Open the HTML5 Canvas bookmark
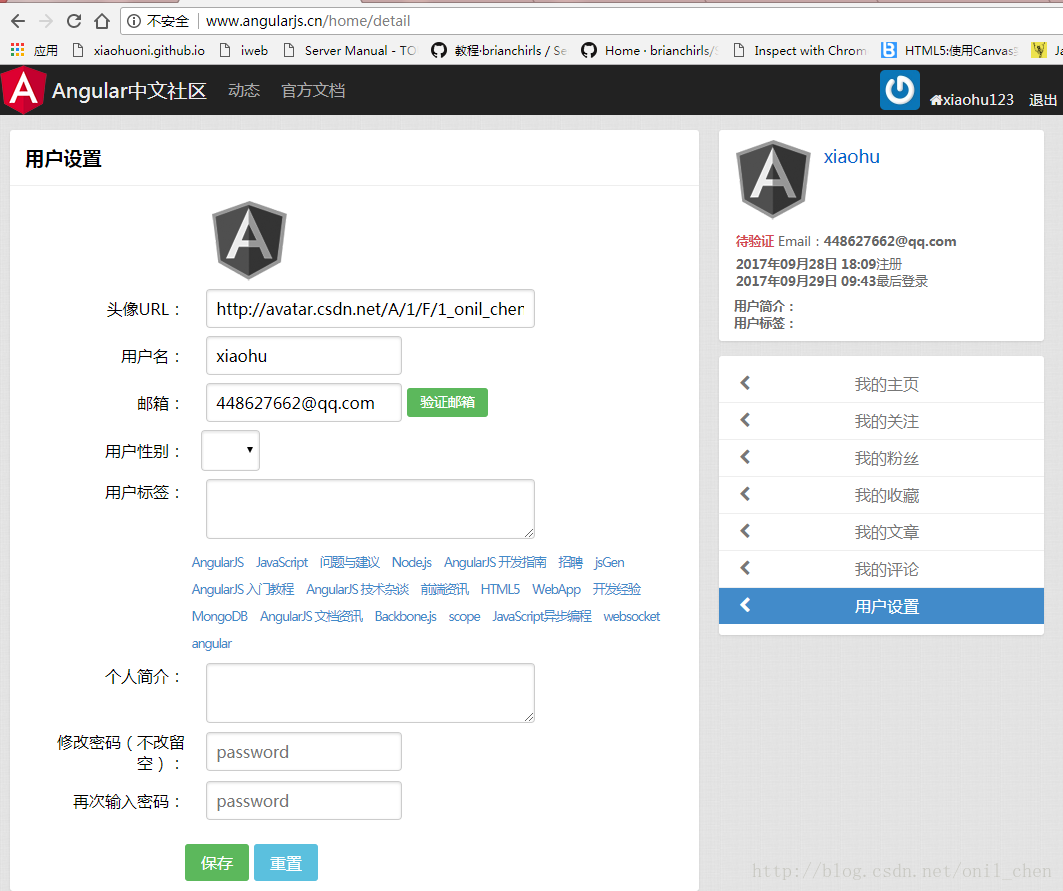The image size is (1063, 891). point(949,50)
